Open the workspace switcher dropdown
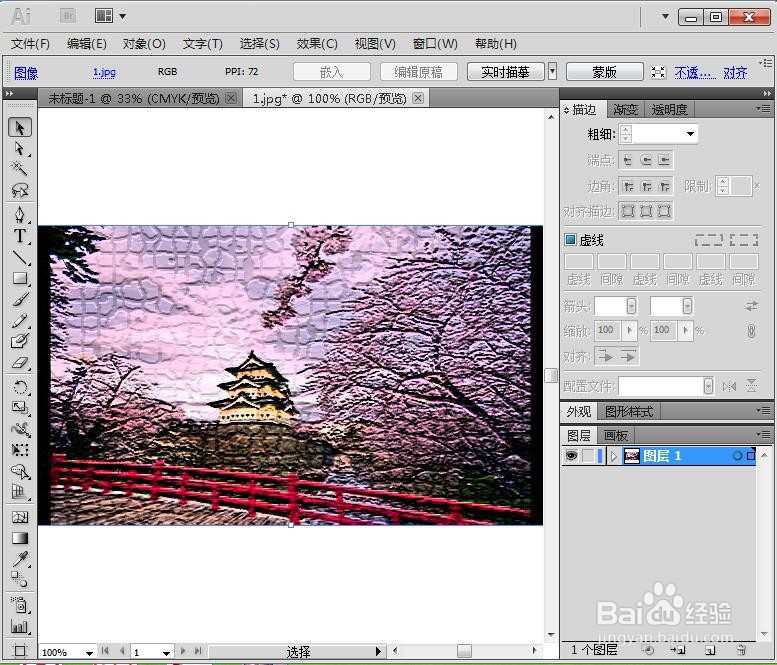 pyautogui.click(x=666, y=16)
